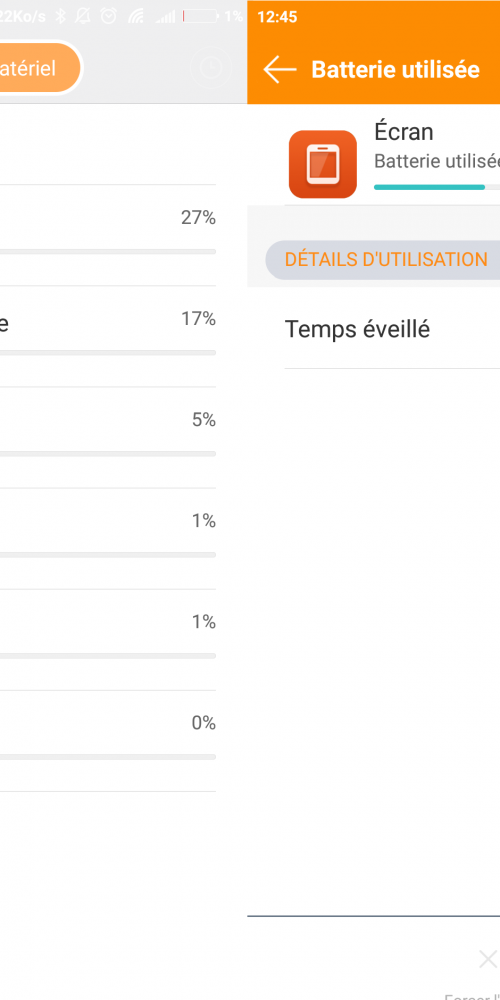Tap the alarm clock status icon
Screen dimensions: 500x1000
tap(109, 17)
